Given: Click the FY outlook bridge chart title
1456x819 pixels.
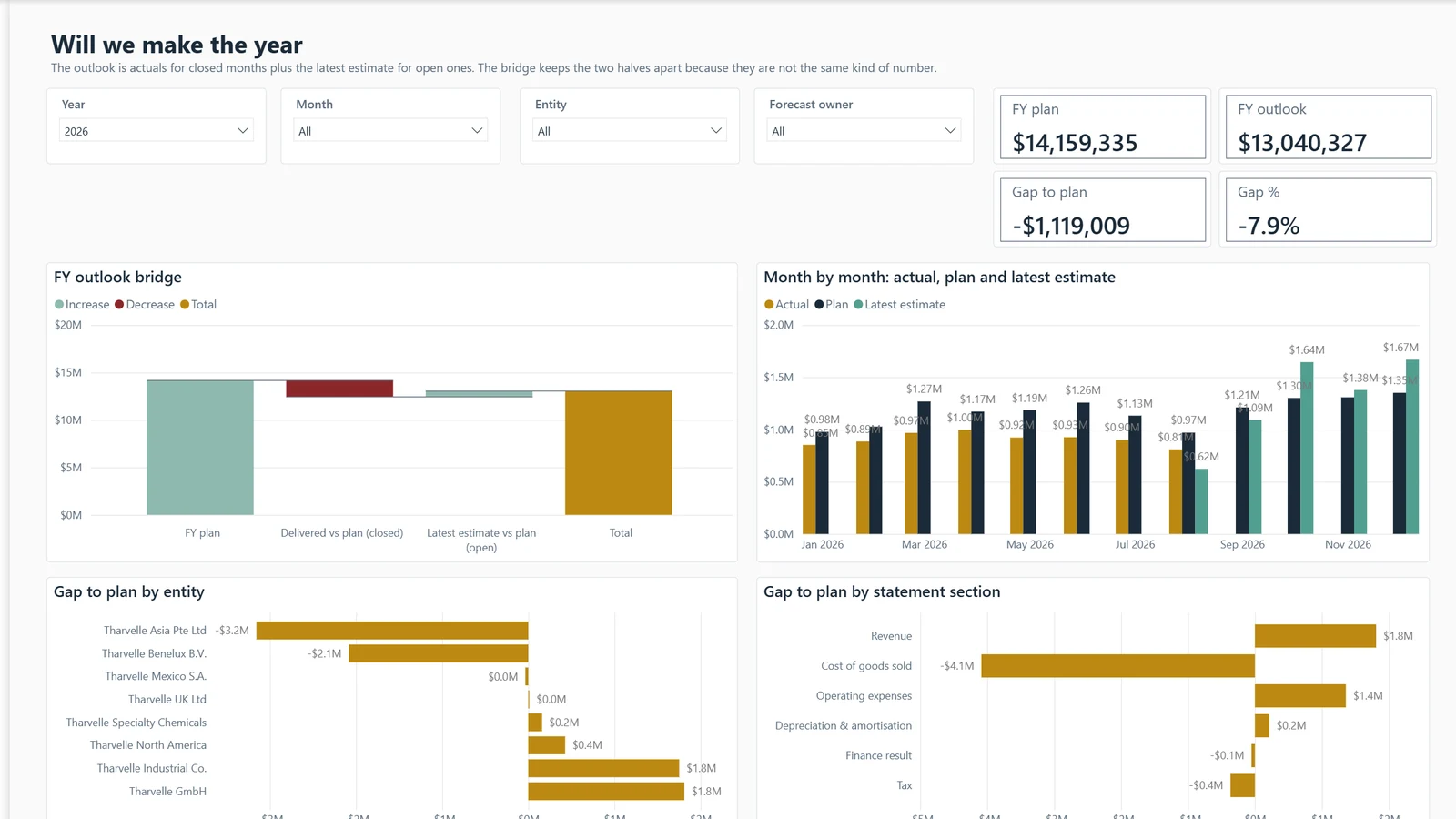Looking at the screenshot, I should (x=117, y=278).
